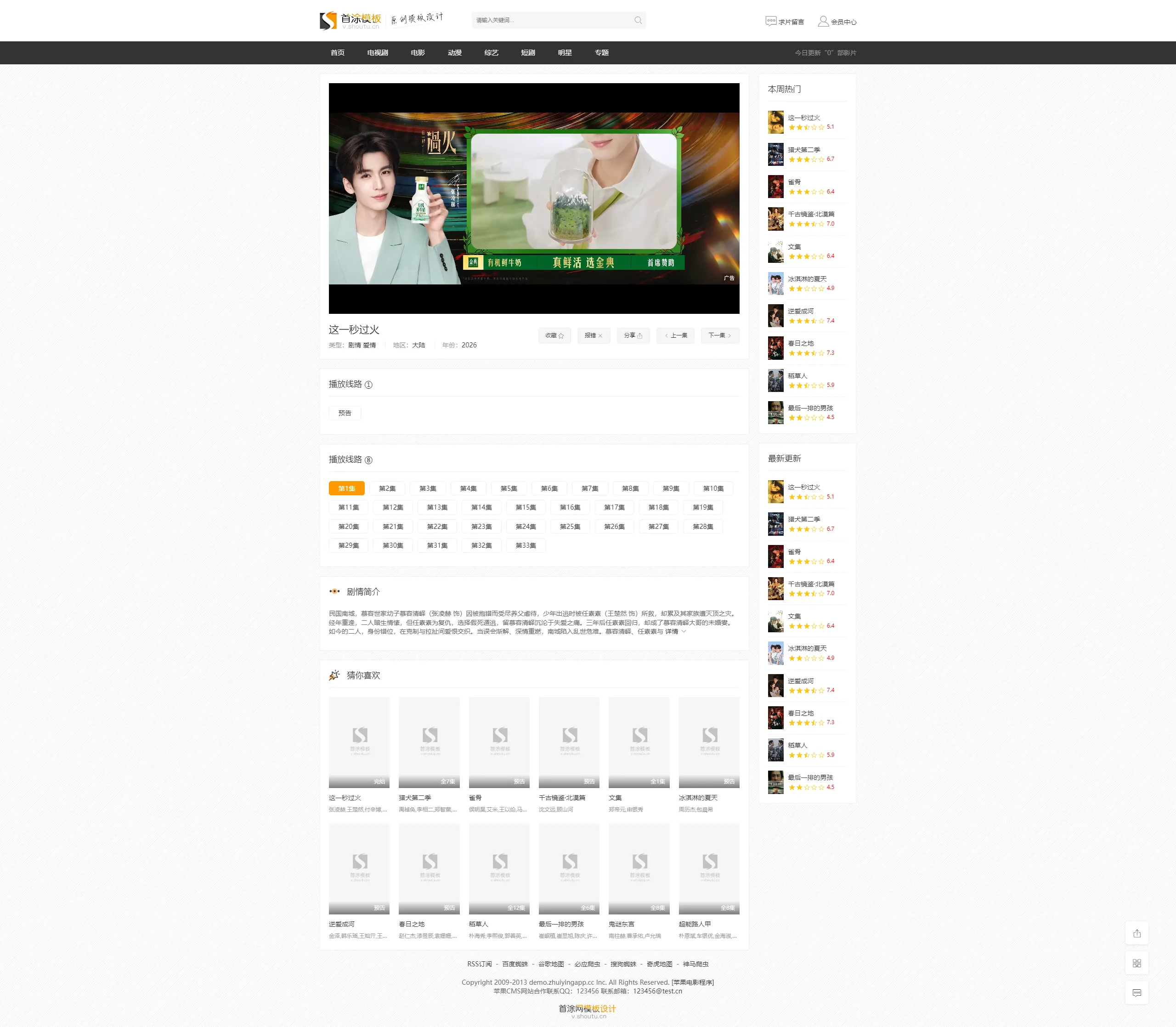
Task: Select episode 第28集
Action: [703, 527]
